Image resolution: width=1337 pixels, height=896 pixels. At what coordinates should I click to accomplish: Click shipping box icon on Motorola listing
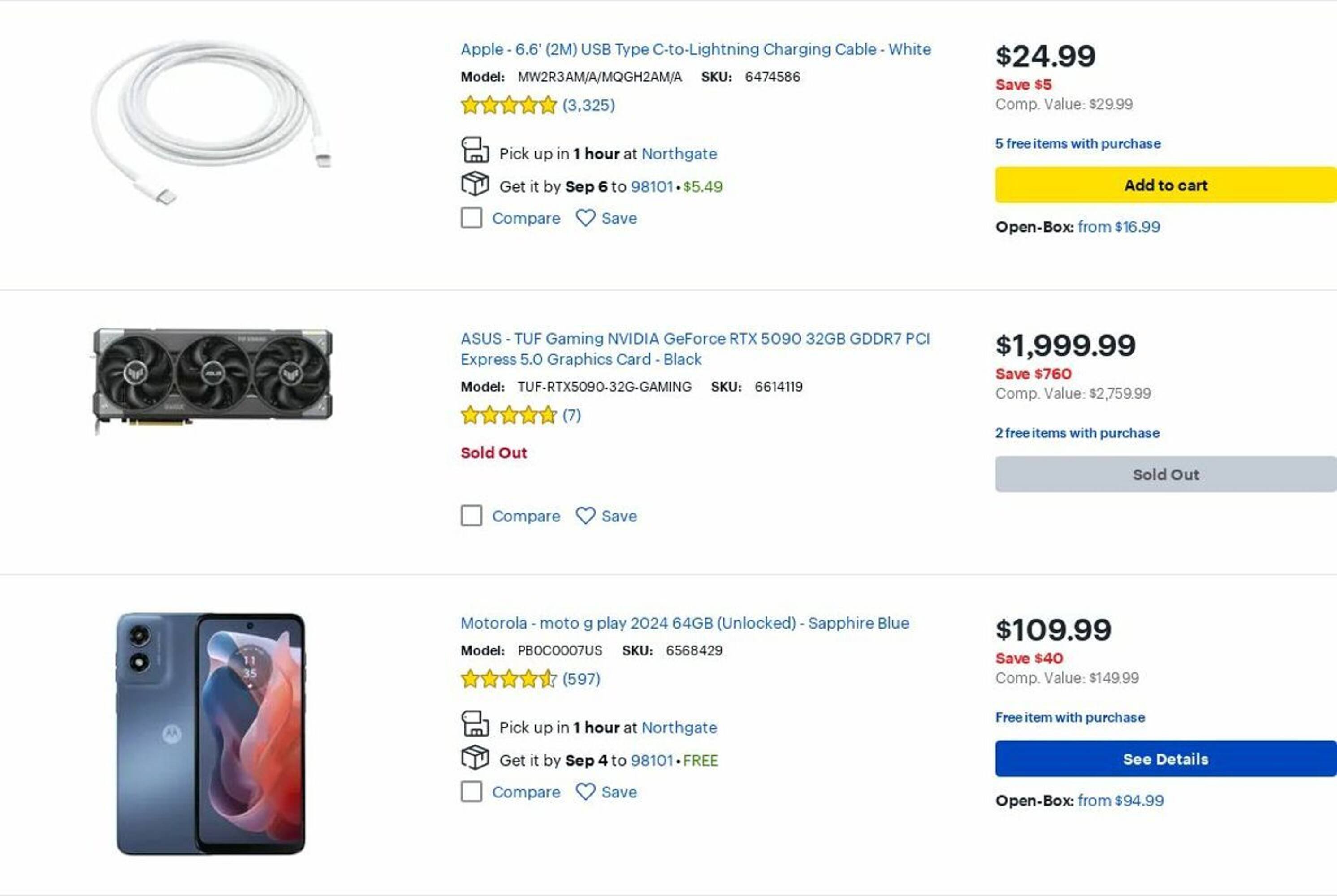click(475, 758)
